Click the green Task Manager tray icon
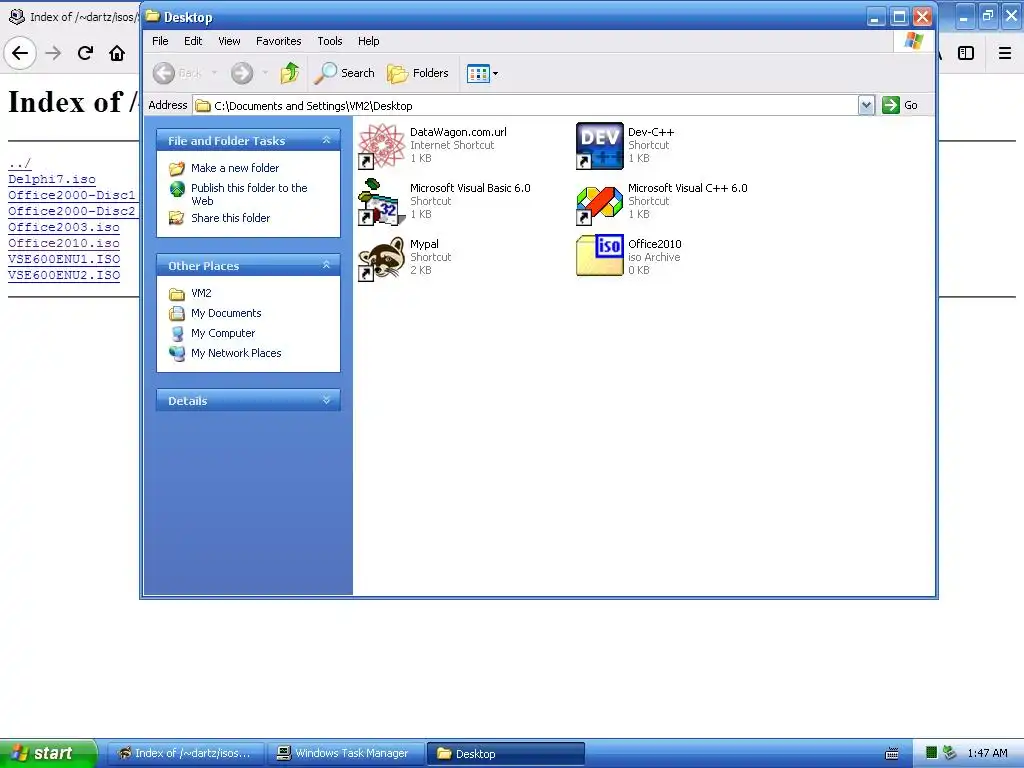Viewport: 1024px width, 768px height. point(932,753)
